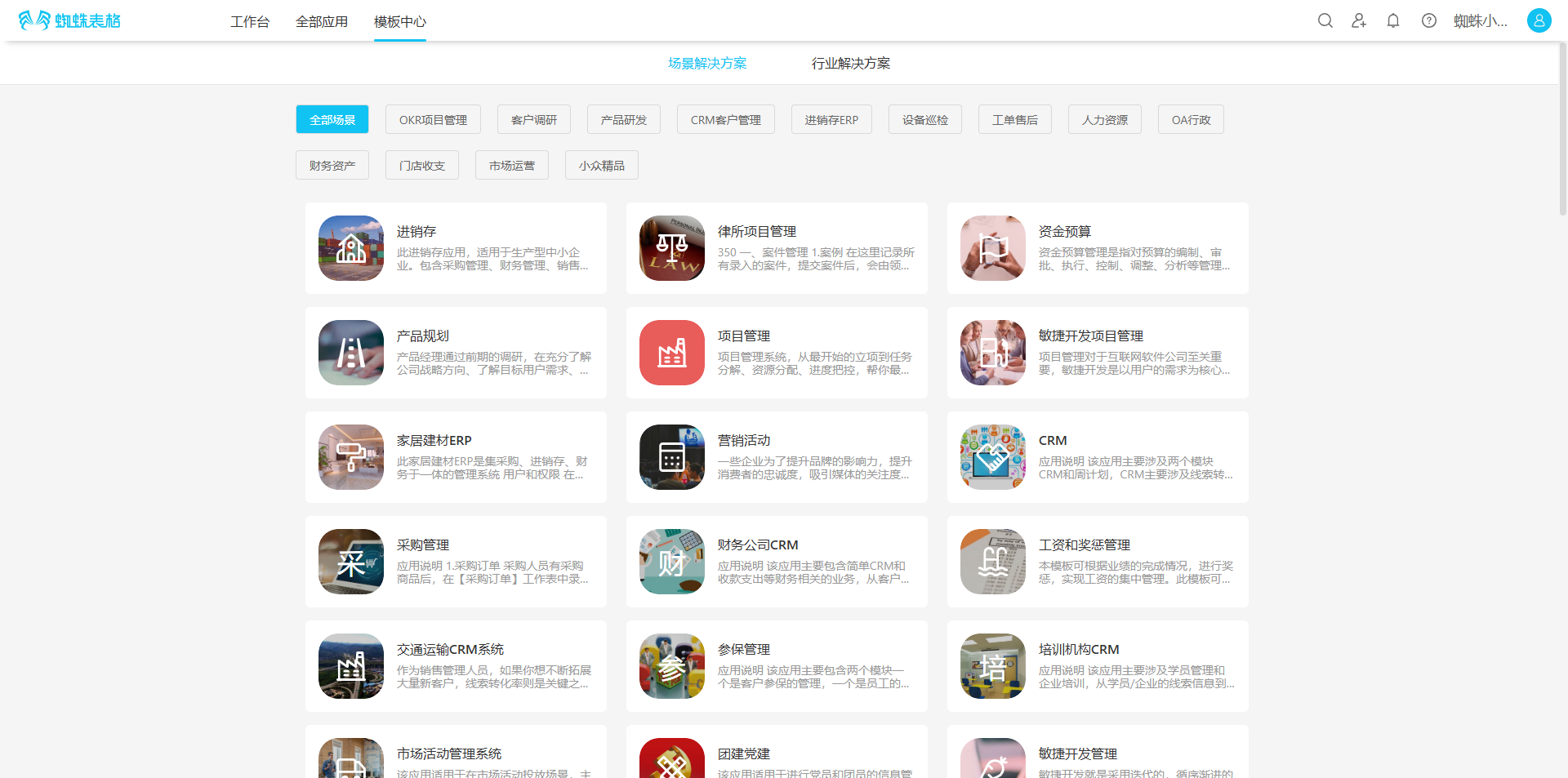Click the 采购管理 title text

[423, 545]
